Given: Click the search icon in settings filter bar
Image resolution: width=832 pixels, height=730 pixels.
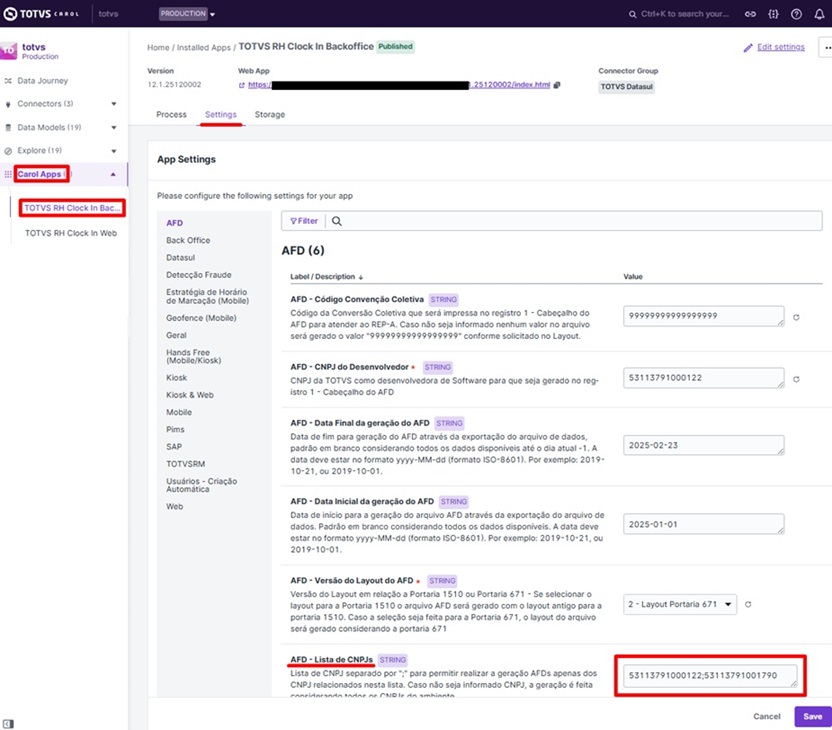Looking at the screenshot, I should (337, 221).
